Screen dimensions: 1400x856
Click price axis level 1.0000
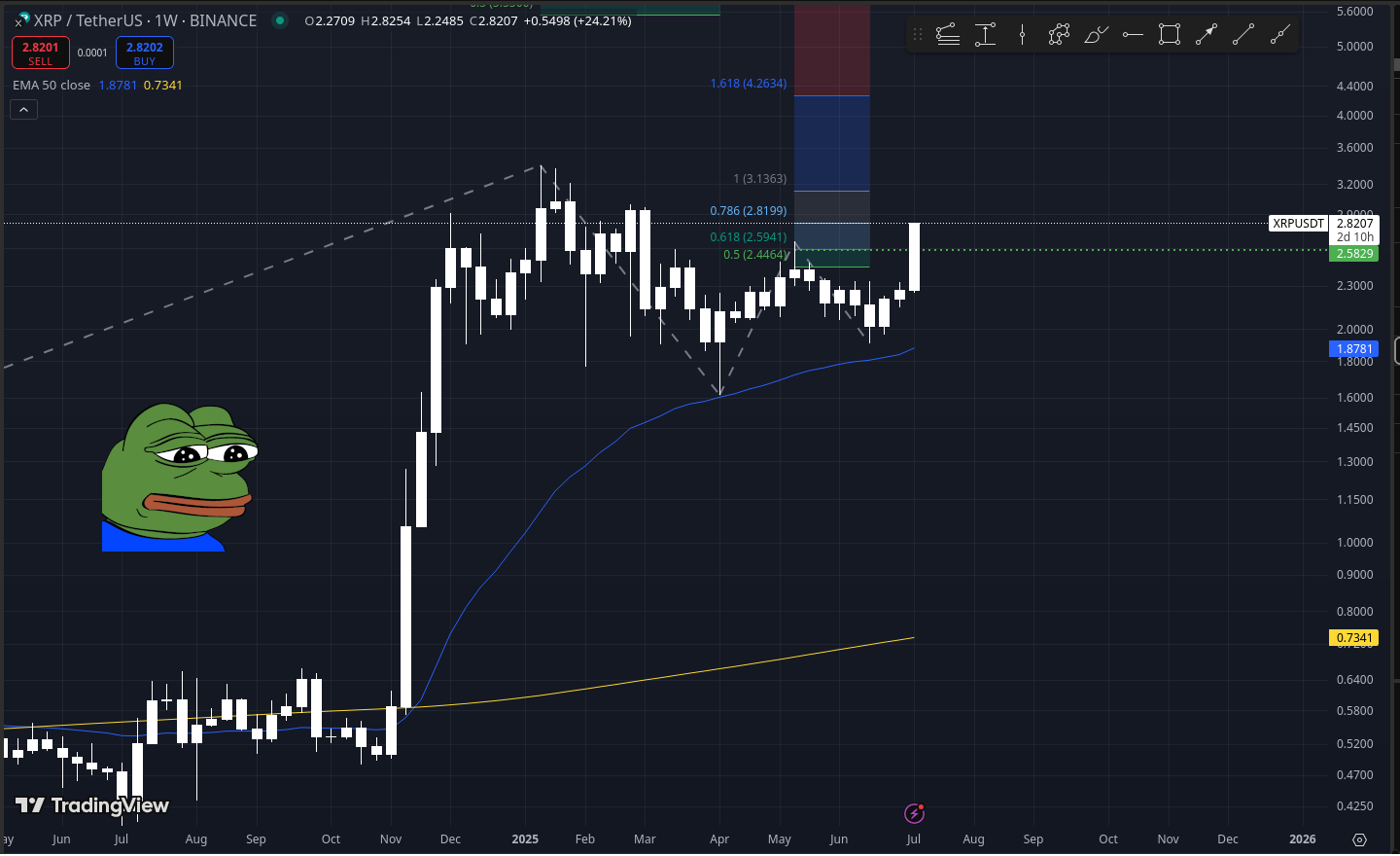tap(1355, 543)
